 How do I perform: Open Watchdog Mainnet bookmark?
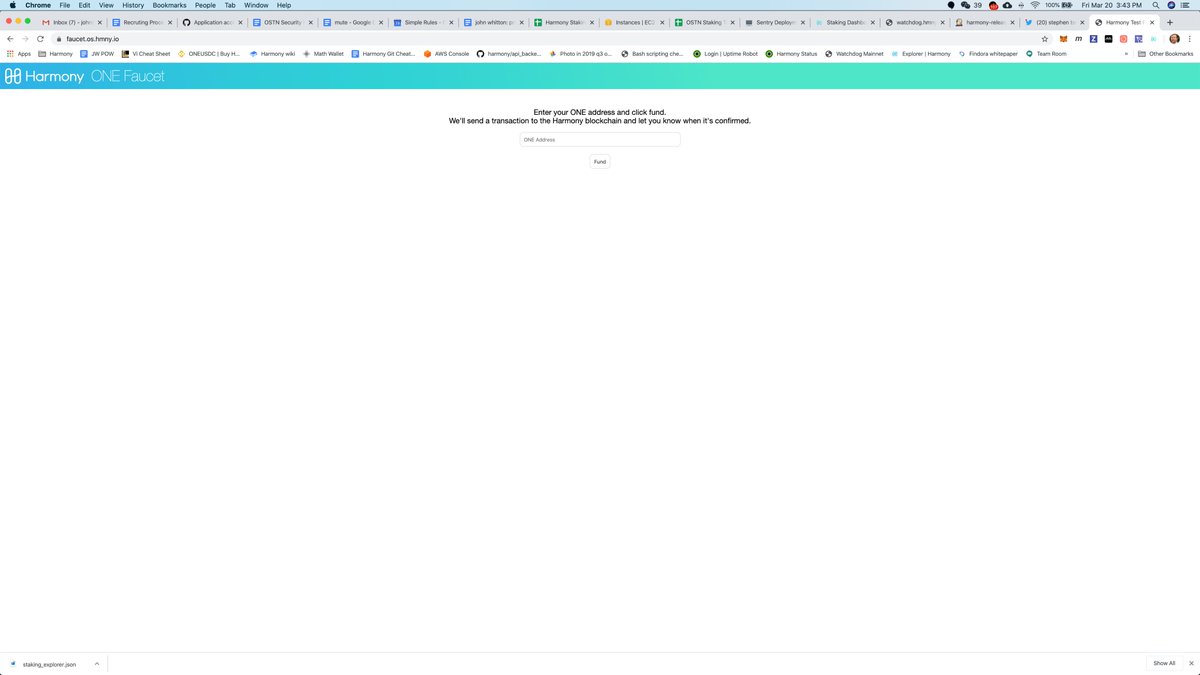click(854, 53)
